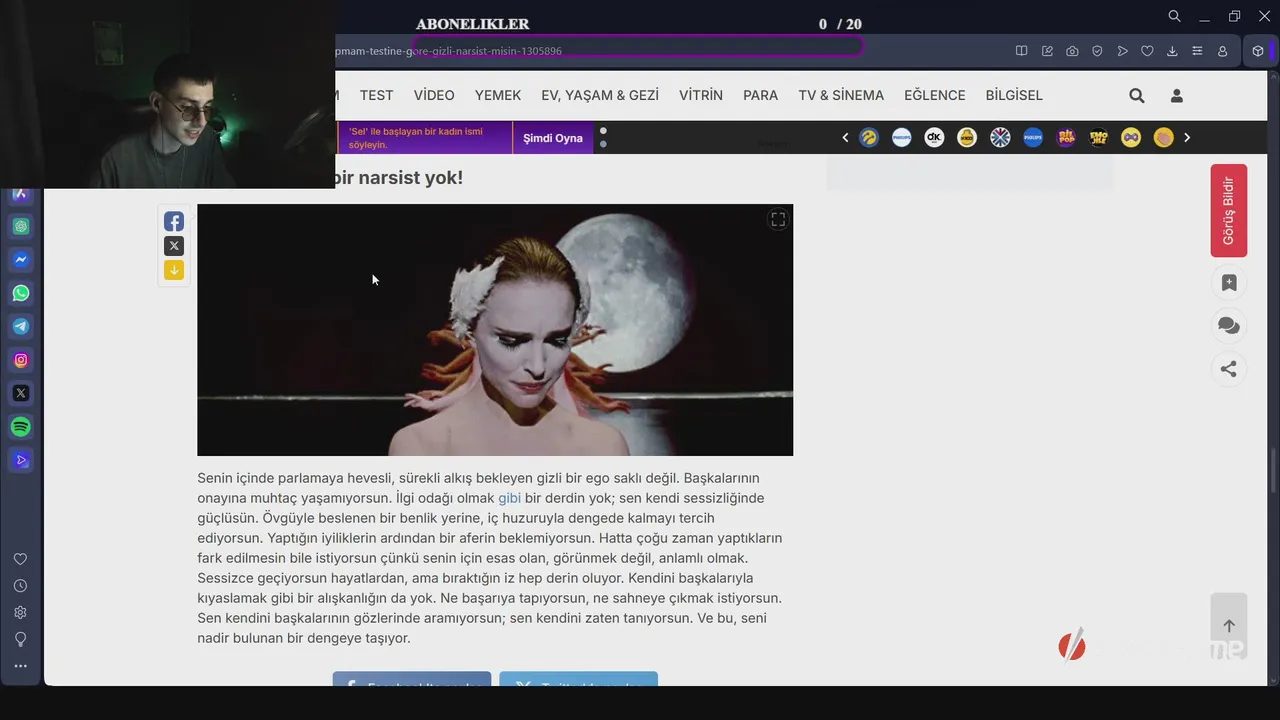Open the BİLGİSEL menu item
The image size is (1280, 720).
click(x=1014, y=95)
